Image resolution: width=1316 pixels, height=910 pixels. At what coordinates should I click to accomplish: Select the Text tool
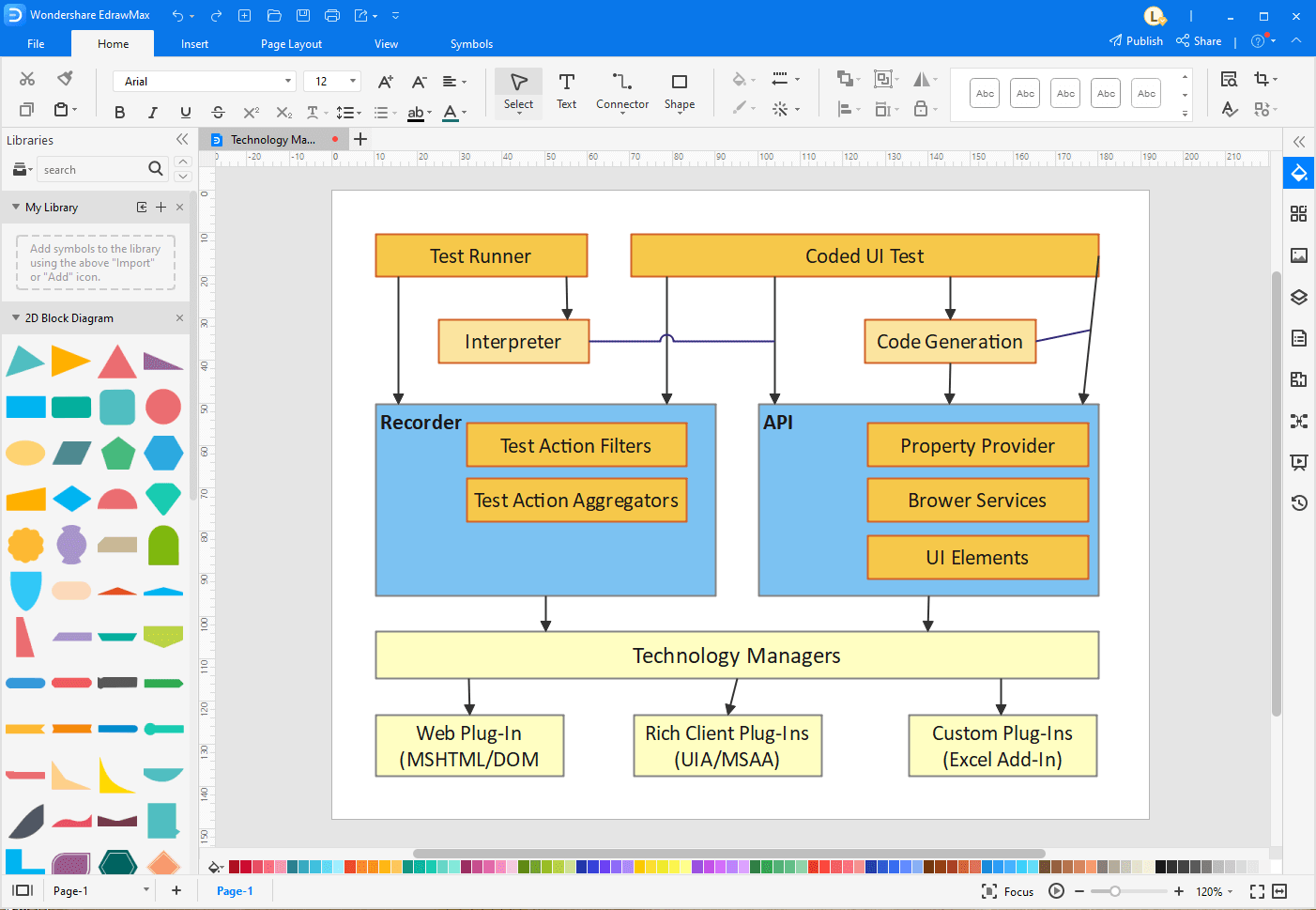coord(566,91)
